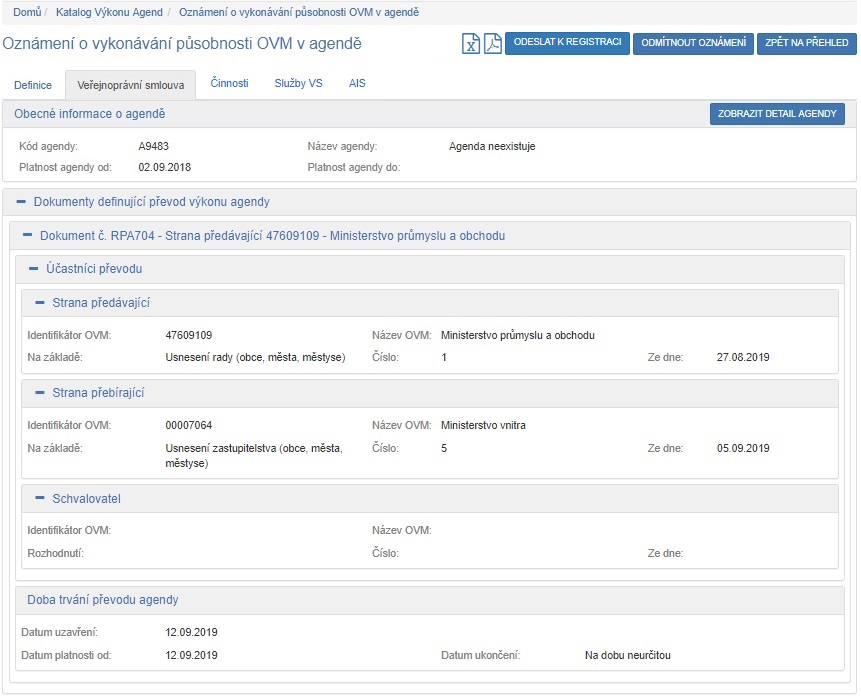Click the Oznámení o vykonávání působnosti breadcrumb
The image size is (861, 696).
click(299, 12)
